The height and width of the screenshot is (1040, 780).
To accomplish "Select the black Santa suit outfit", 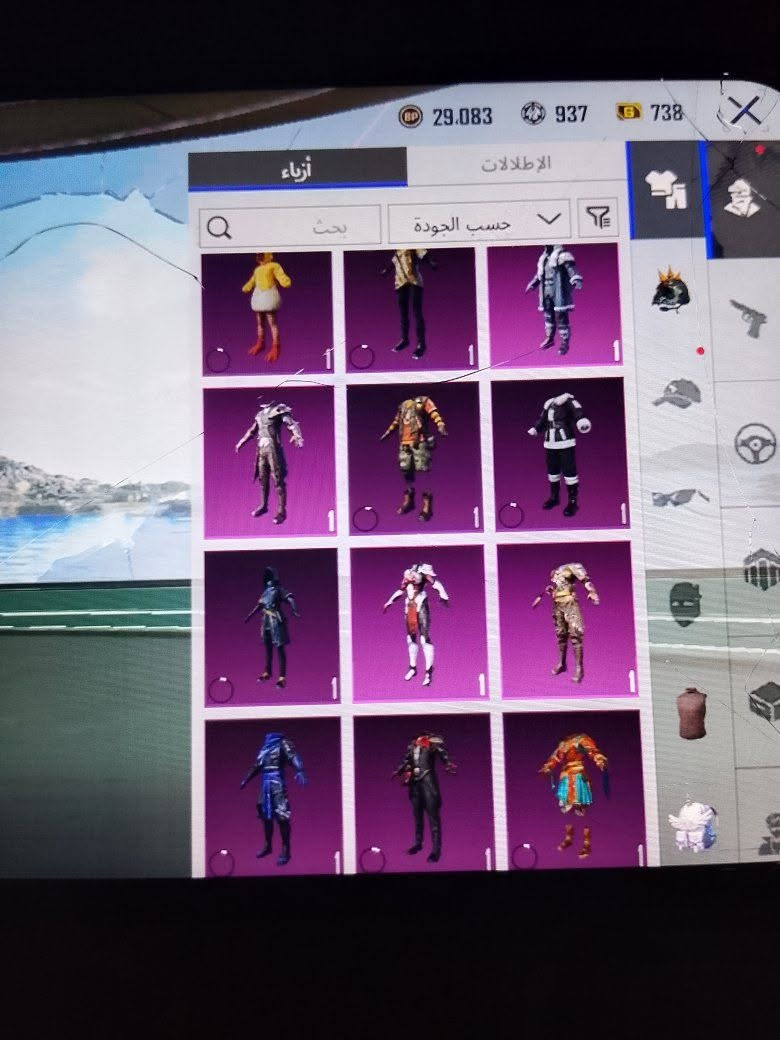I will click(x=560, y=454).
